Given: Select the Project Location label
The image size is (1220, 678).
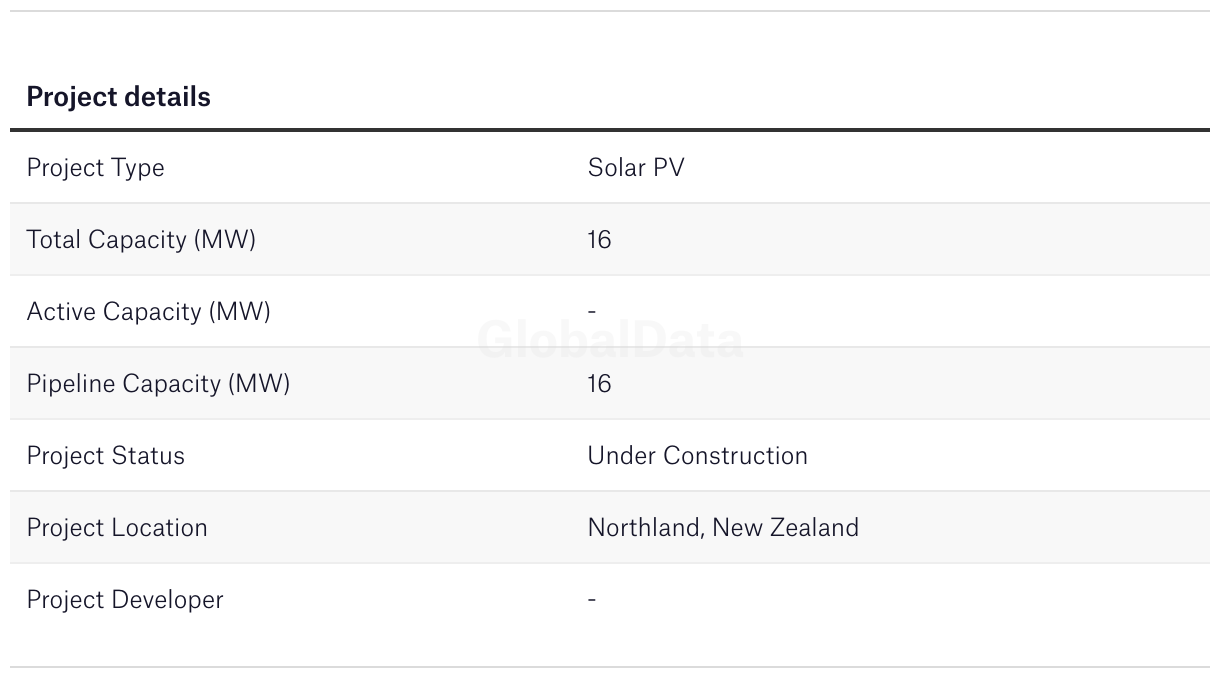Looking at the screenshot, I should point(117,527).
